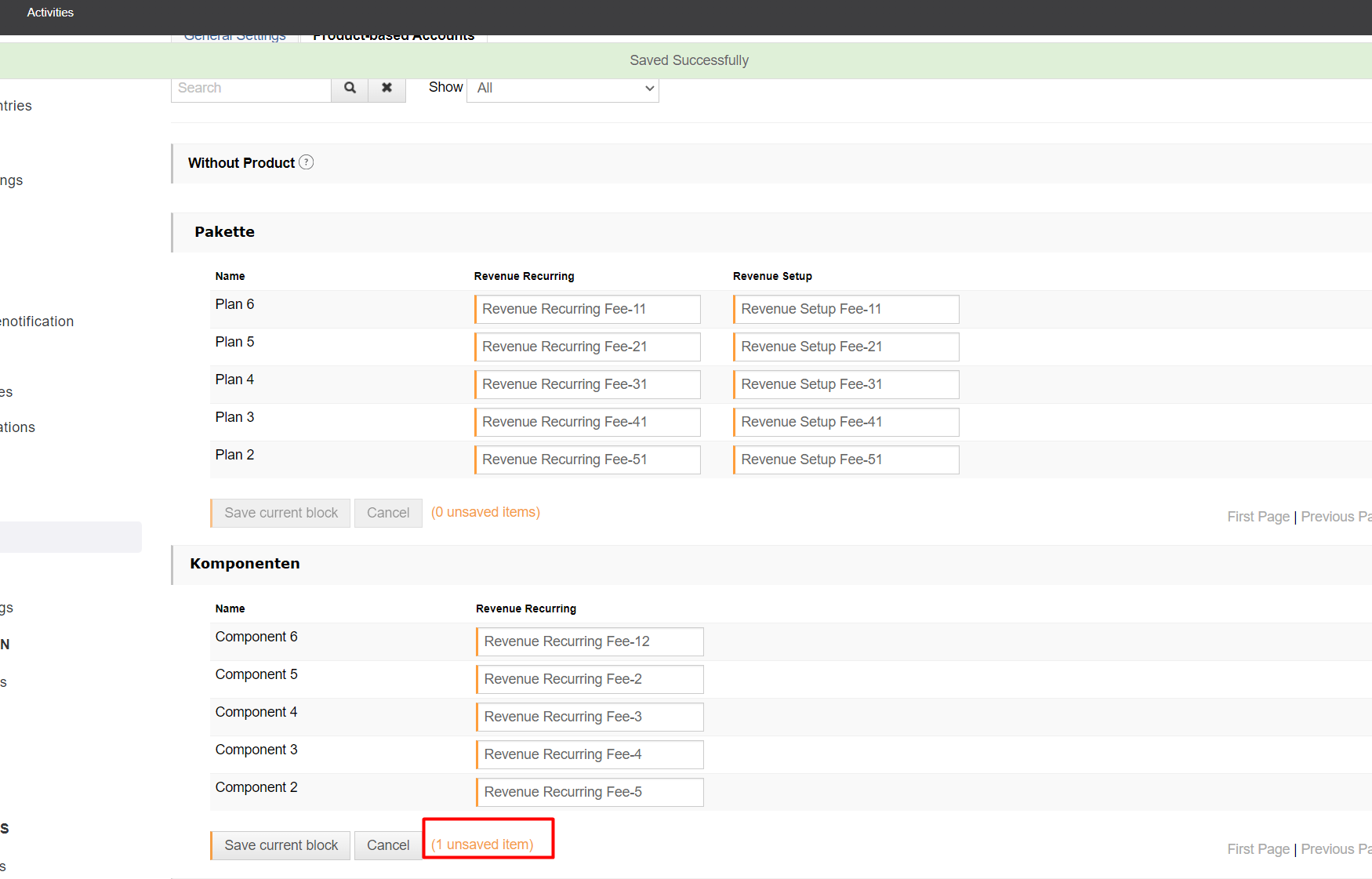The height and width of the screenshot is (879, 1372).
Task: Click the Pakette 'Name' column header
Action: point(230,276)
